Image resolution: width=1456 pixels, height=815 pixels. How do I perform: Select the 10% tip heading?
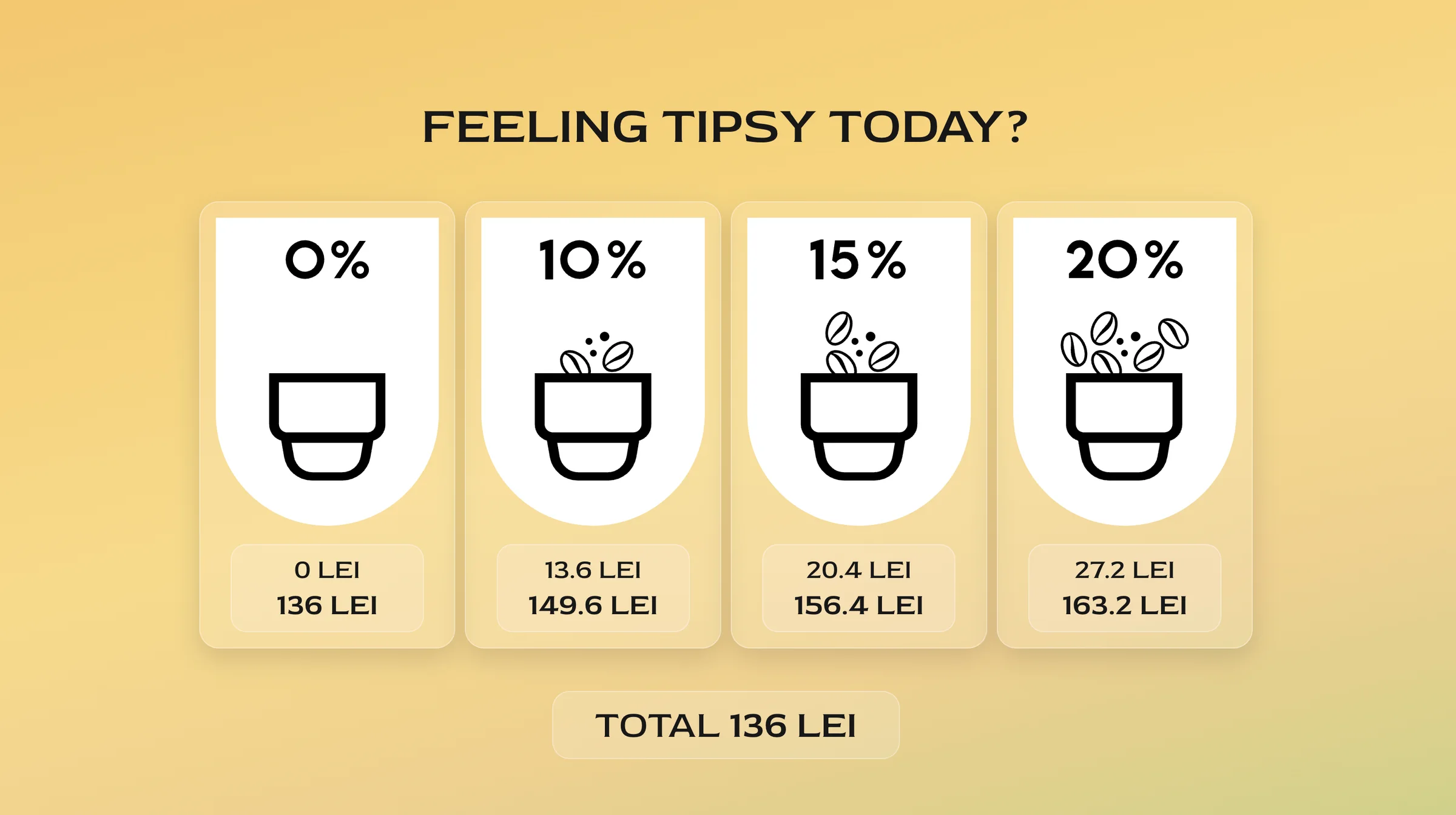click(593, 260)
